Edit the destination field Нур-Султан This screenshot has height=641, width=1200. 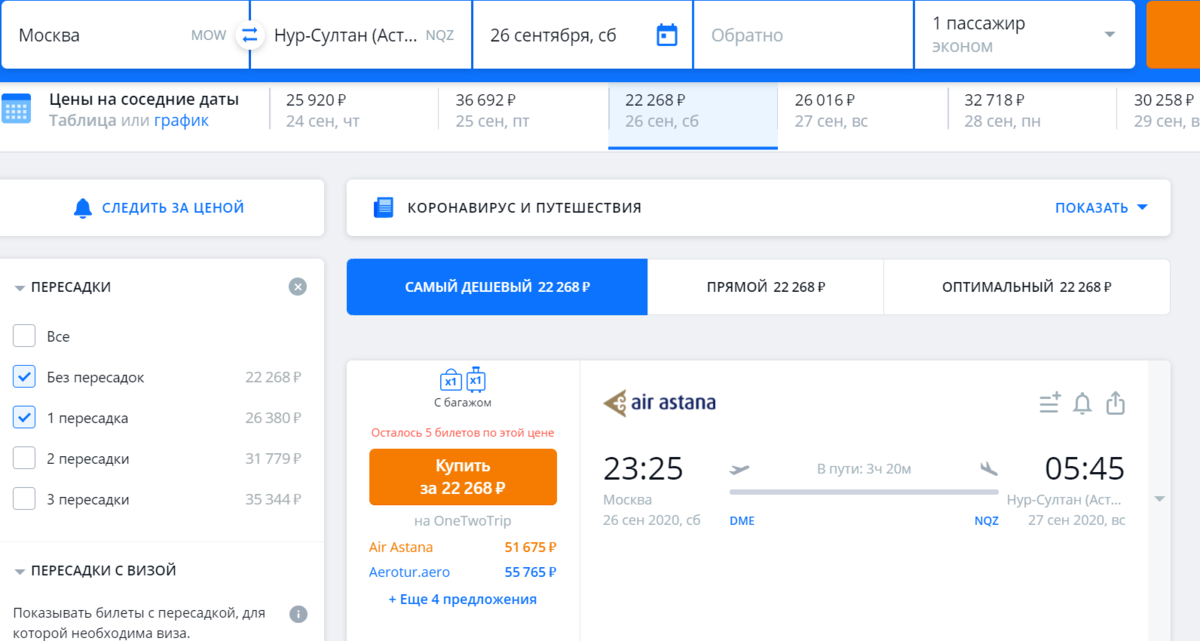click(361, 35)
